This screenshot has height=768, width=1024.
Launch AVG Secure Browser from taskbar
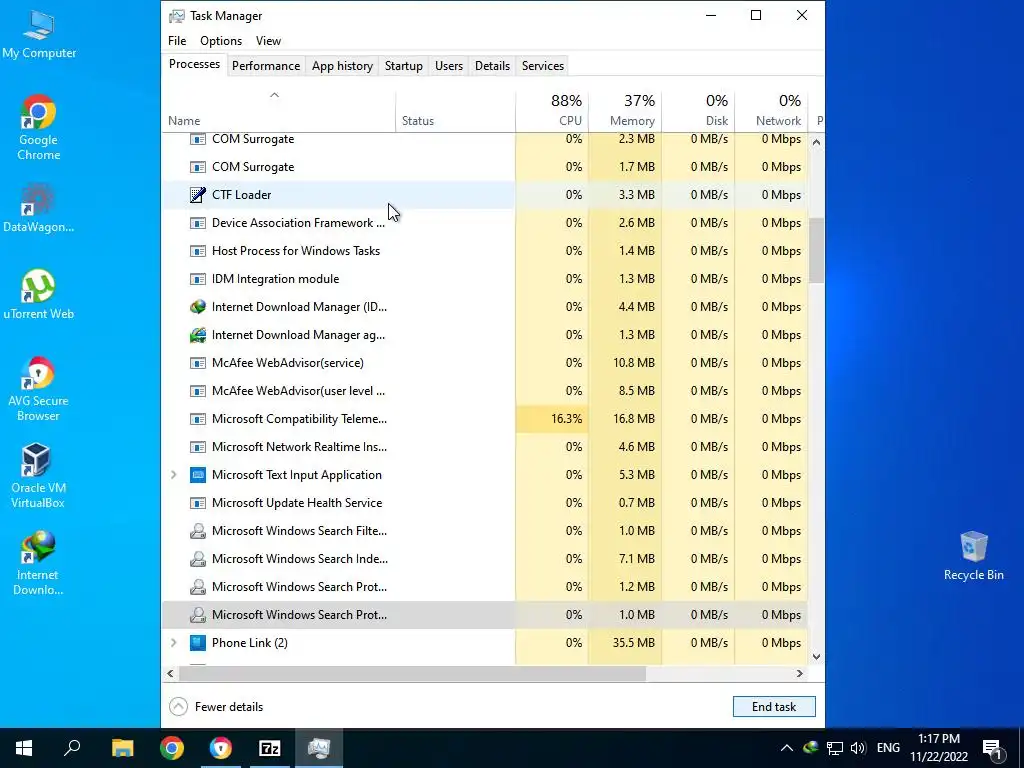(221, 748)
